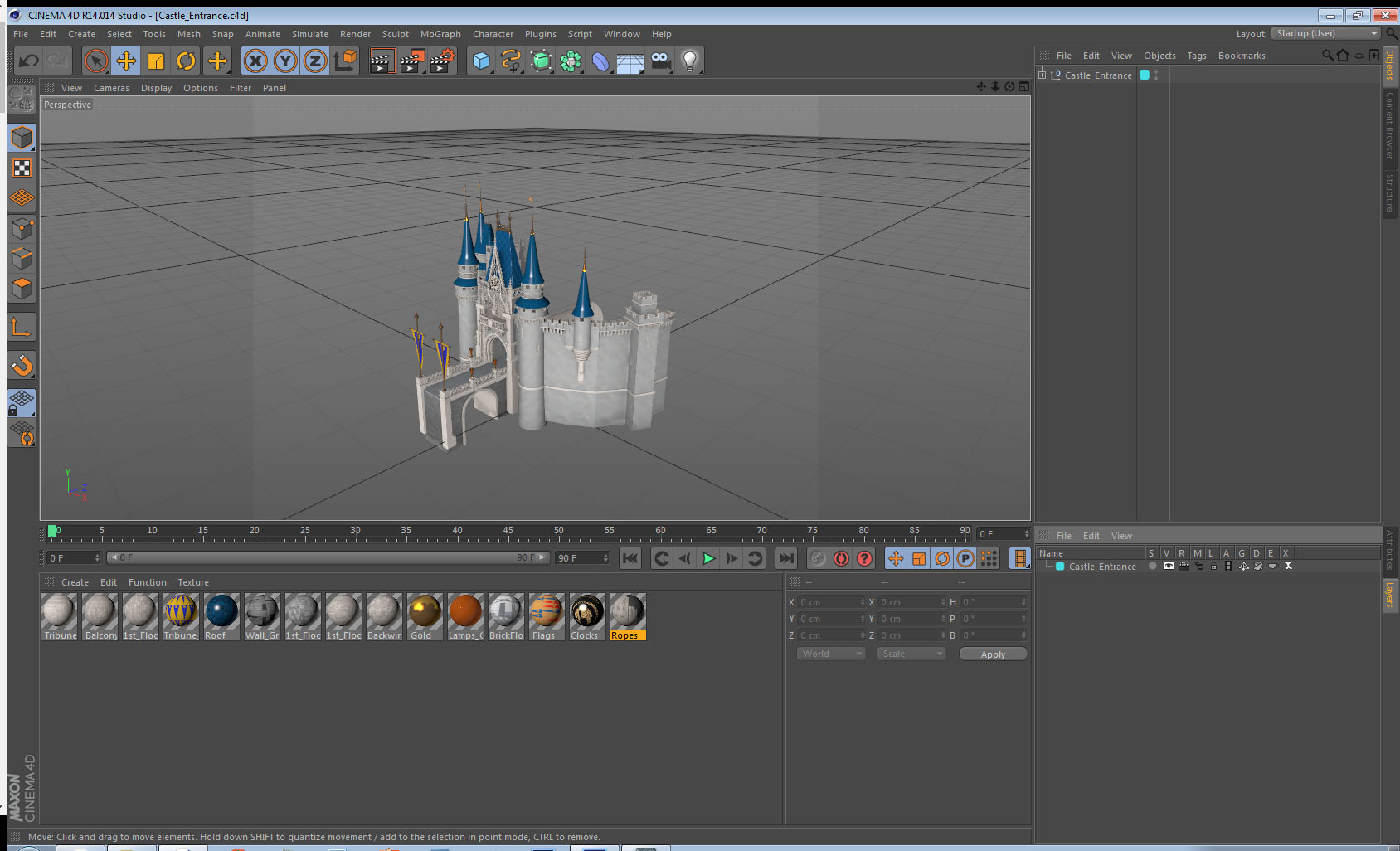Add a Camera object
Image resolution: width=1400 pixels, height=851 pixels.
[660, 61]
